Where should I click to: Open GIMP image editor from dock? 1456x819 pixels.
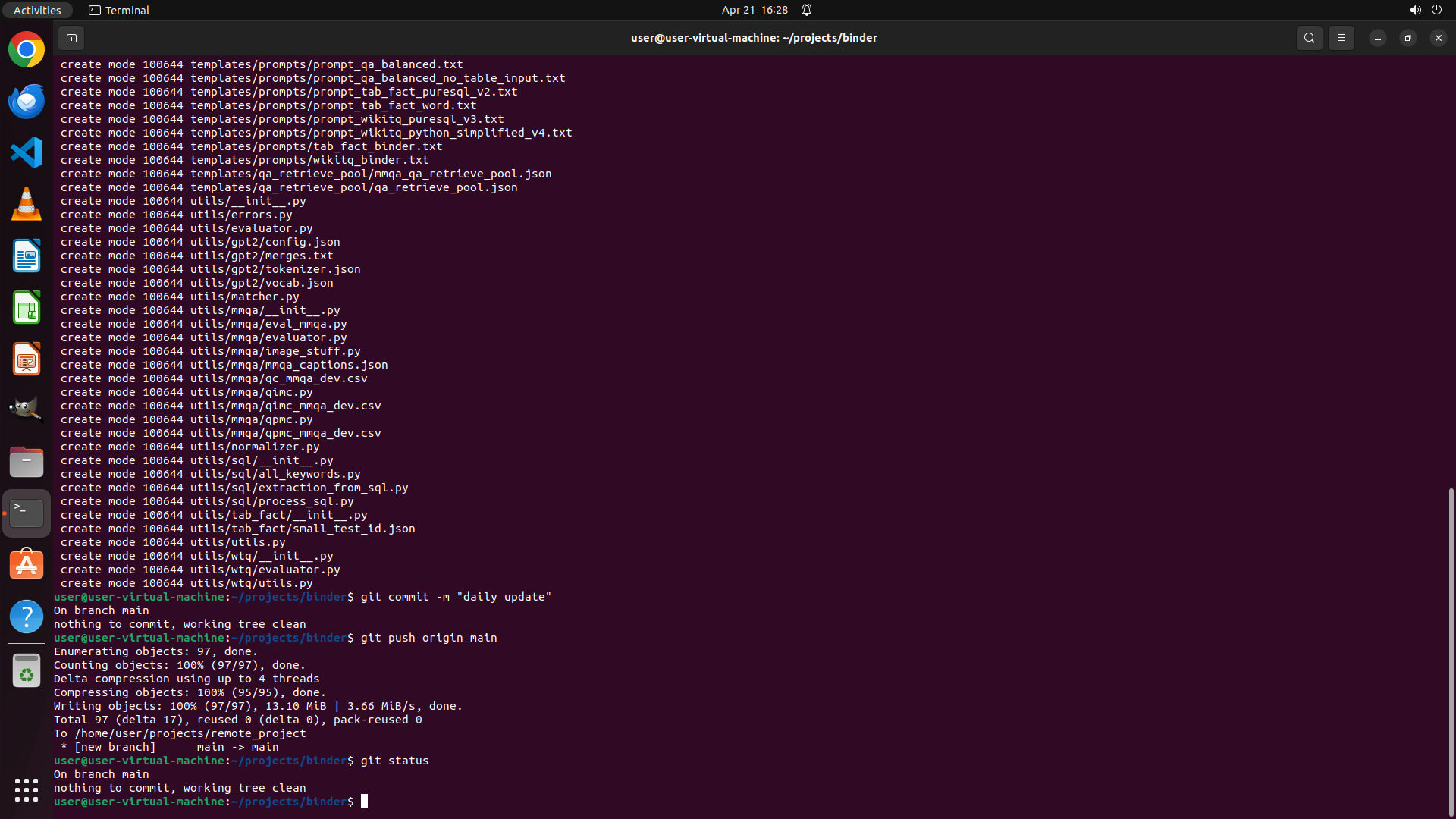pyautogui.click(x=27, y=410)
